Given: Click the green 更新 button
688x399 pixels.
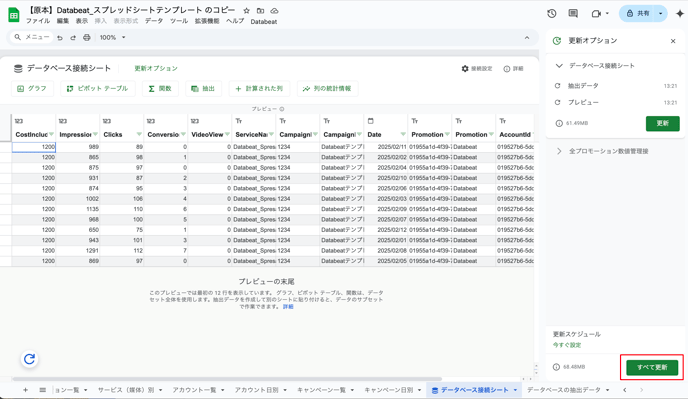Looking at the screenshot, I should pos(663,123).
